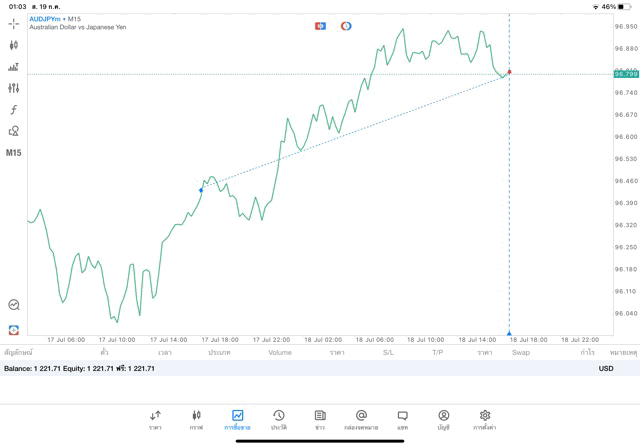The height and width of the screenshot is (447, 640).
Task: Open the drawing shapes objects icon
Action: (14, 131)
